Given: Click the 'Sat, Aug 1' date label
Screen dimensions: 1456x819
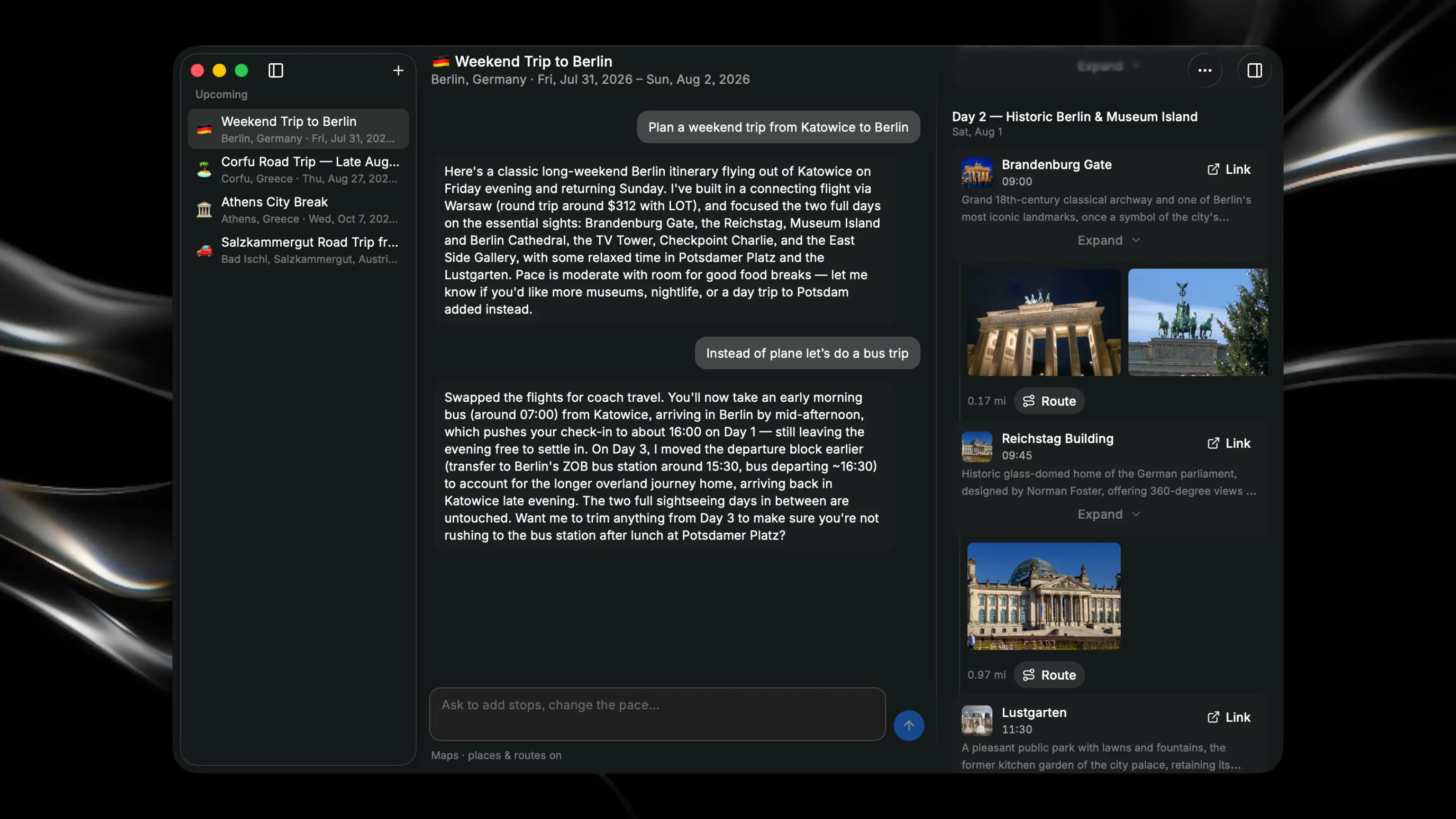Looking at the screenshot, I should [977, 131].
